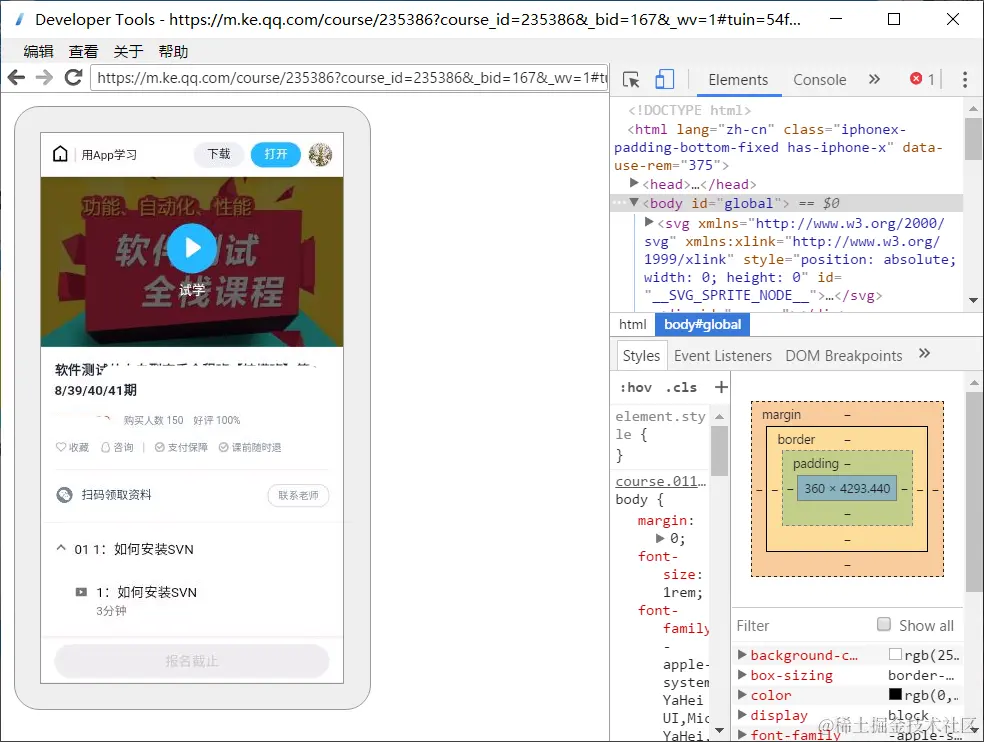The height and width of the screenshot is (742, 984).
Task: Open the 编辑 menu
Action: (x=38, y=51)
